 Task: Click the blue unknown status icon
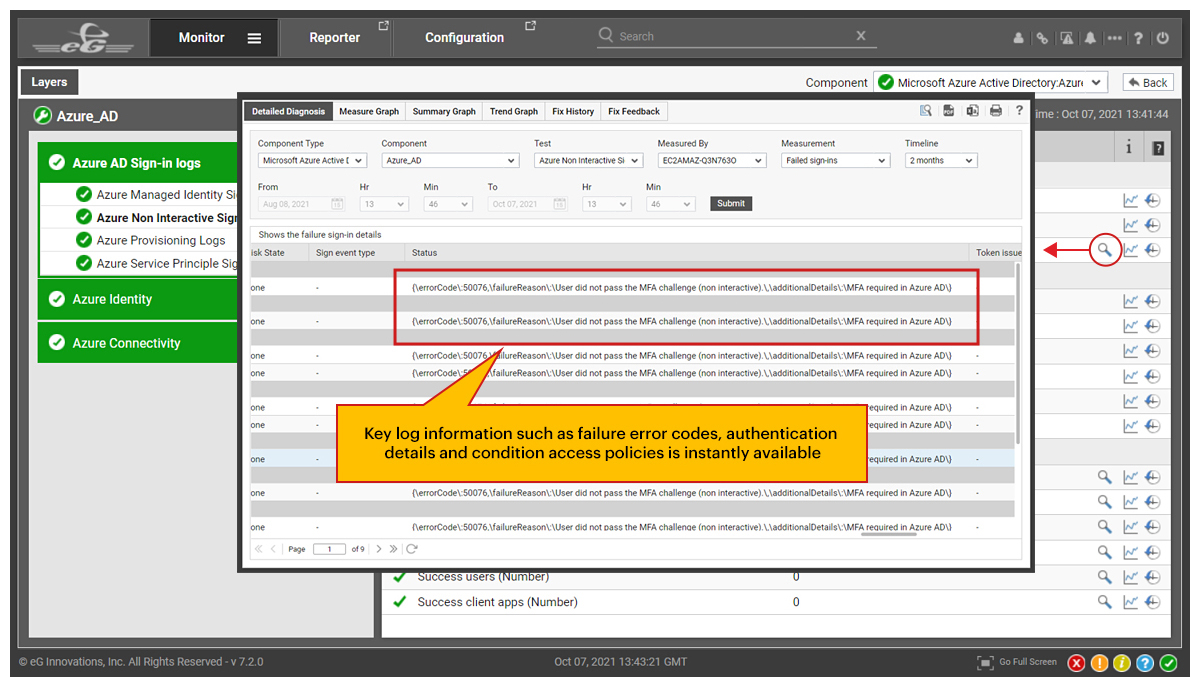pos(1145,663)
